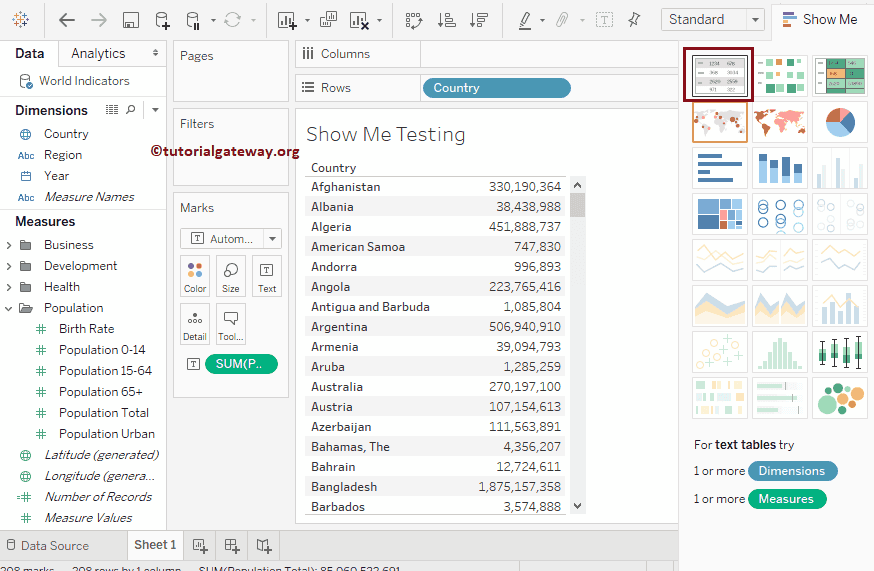Open the Color marks card
The height and width of the screenshot is (571, 874).
pyautogui.click(x=195, y=277)
